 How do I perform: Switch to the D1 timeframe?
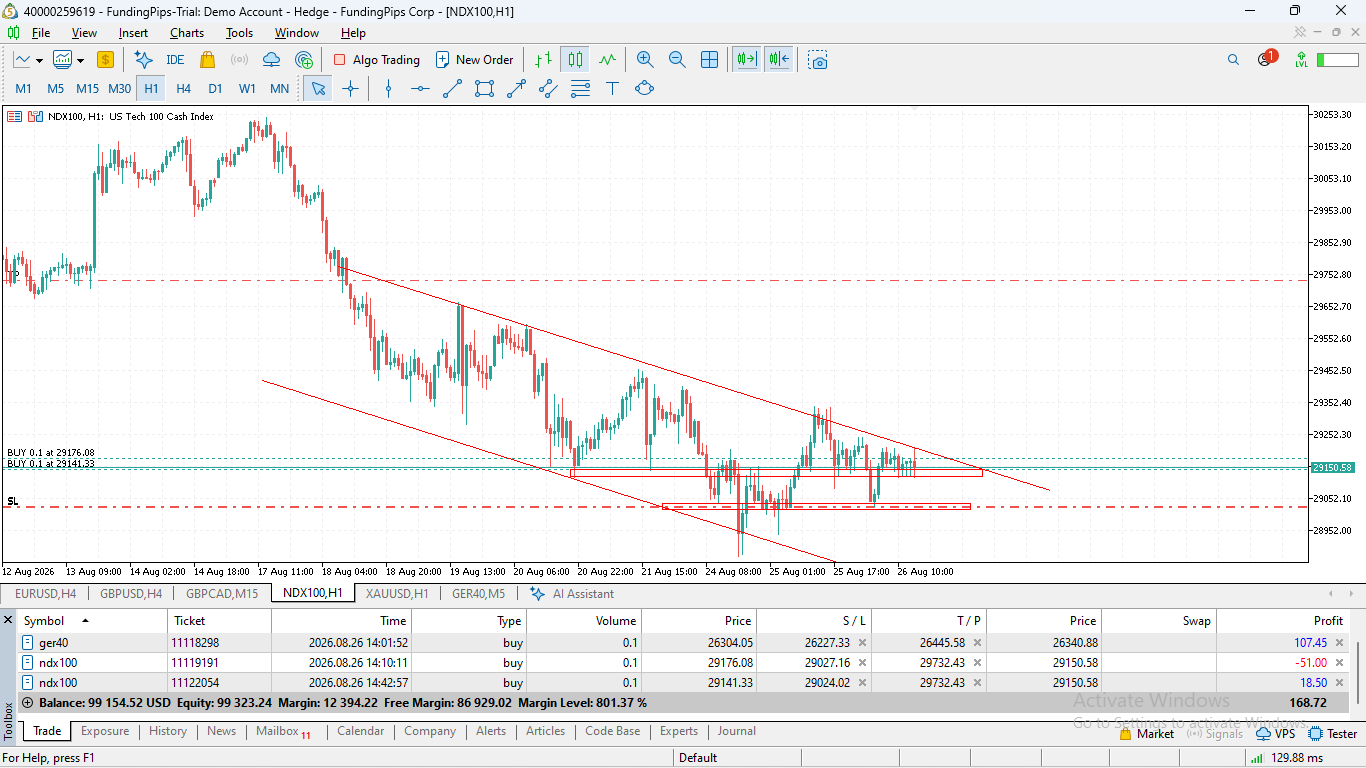pos(215,88)
